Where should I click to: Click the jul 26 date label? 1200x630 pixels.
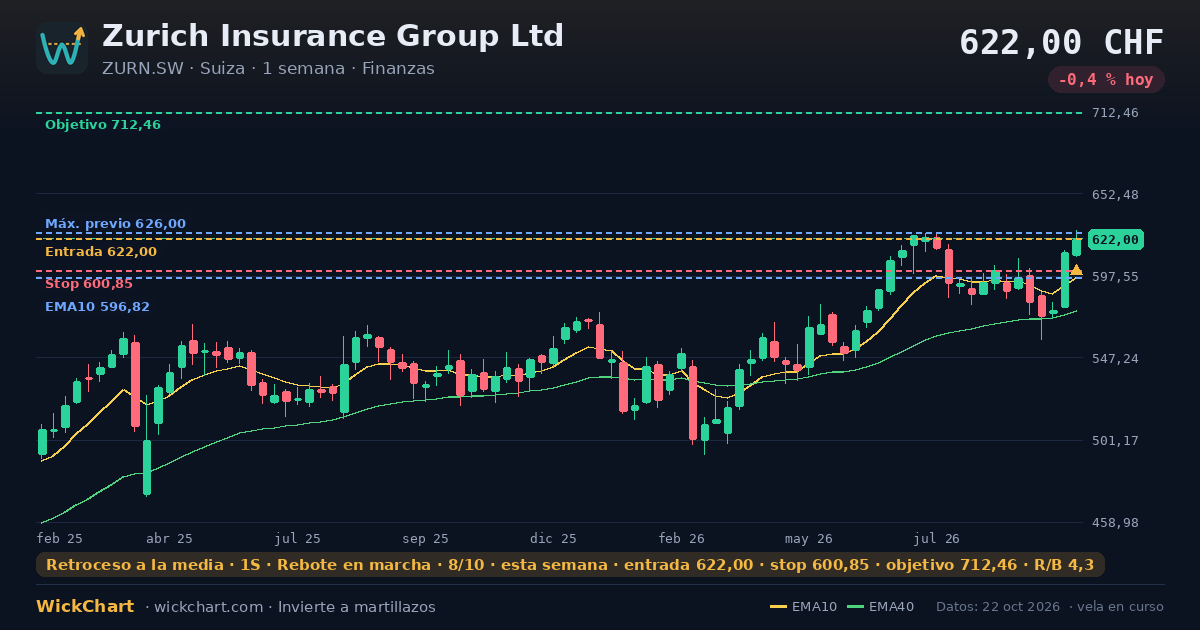(x=938, y=538)
